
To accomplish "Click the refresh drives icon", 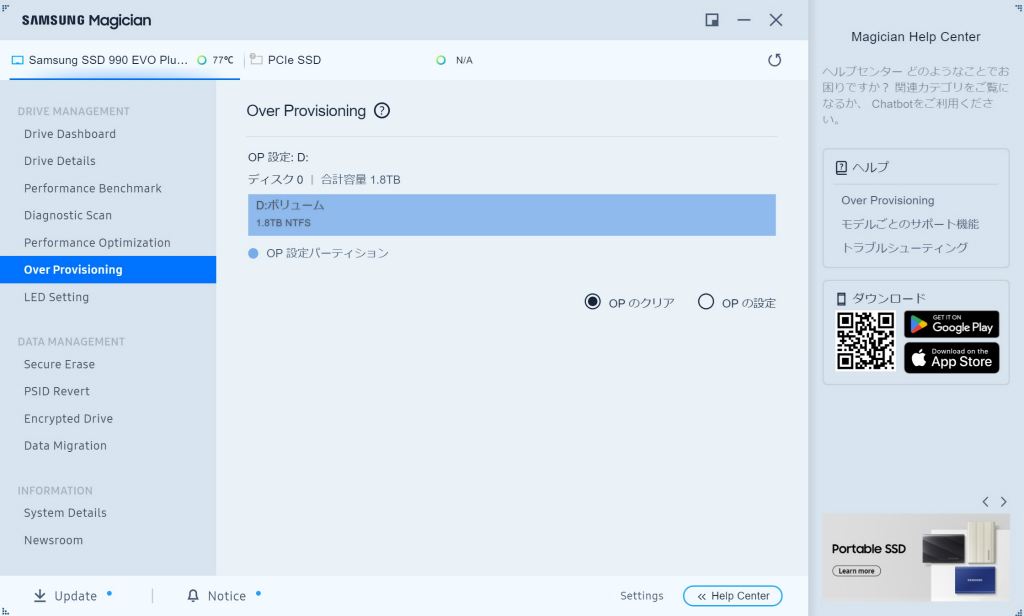I will (775, 60).
